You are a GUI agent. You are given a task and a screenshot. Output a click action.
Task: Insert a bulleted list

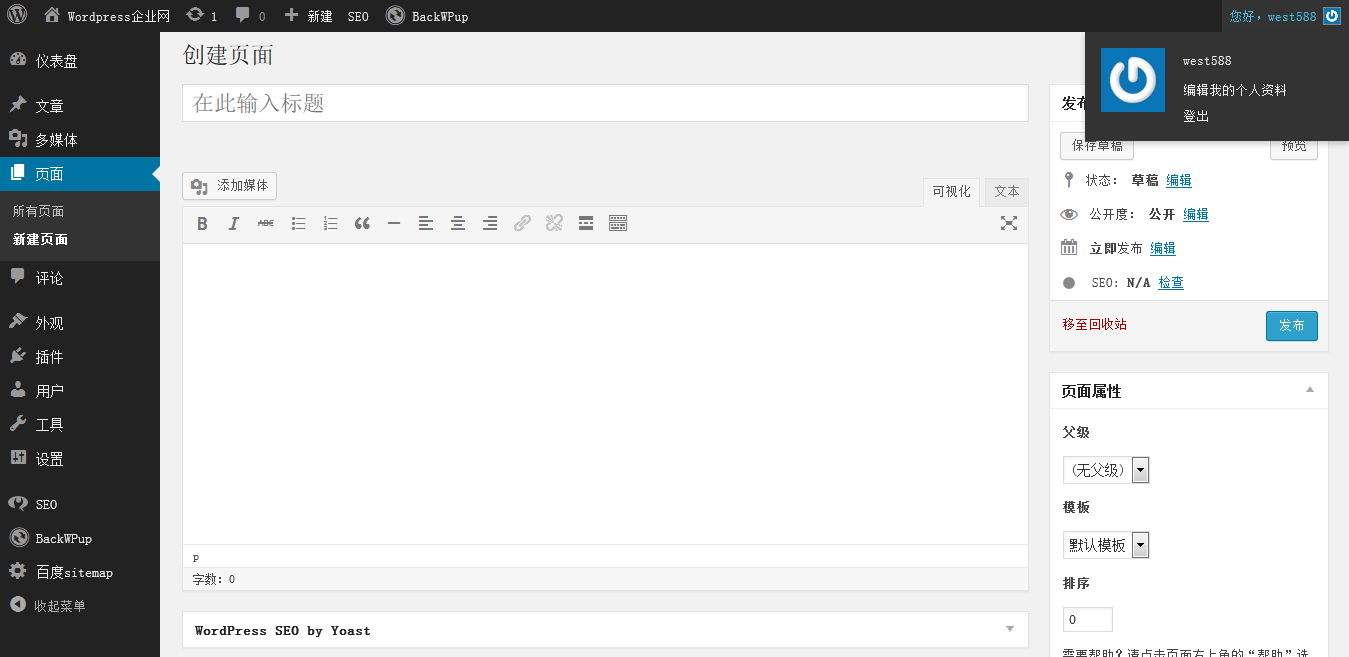point(298,224)
